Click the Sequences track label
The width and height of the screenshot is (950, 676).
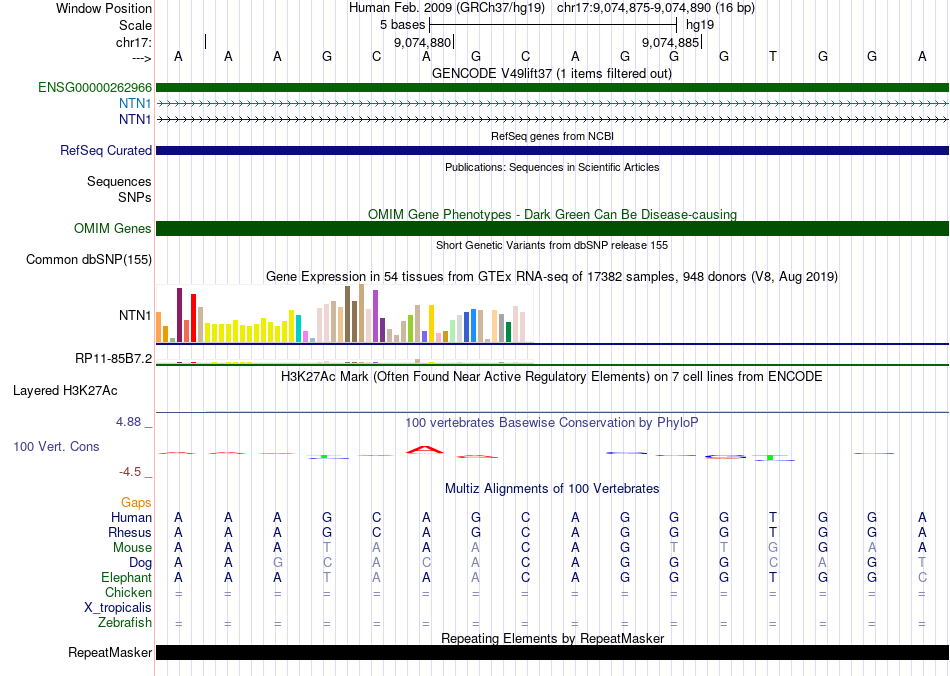pos(119,182)
